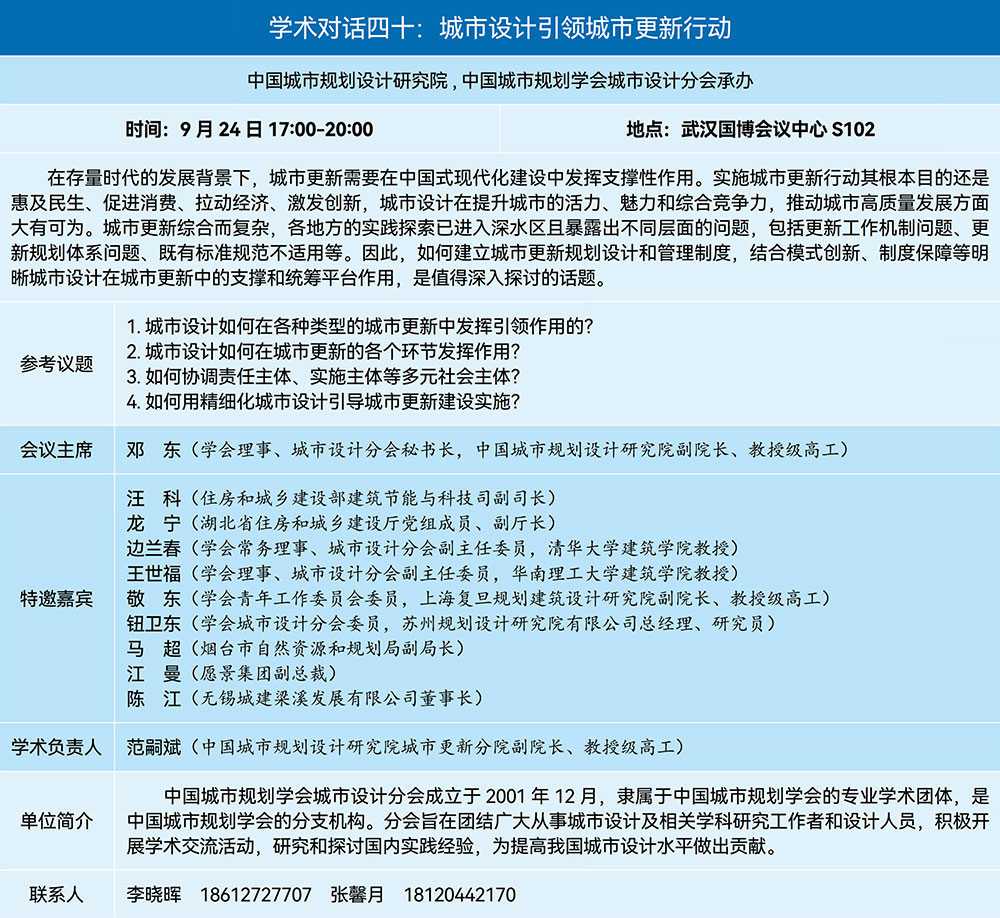The height and width of the screenshot is (918, 1000).
Task: Select topic 1 about 各种类型的城市更新
Action: pos(360,326)
